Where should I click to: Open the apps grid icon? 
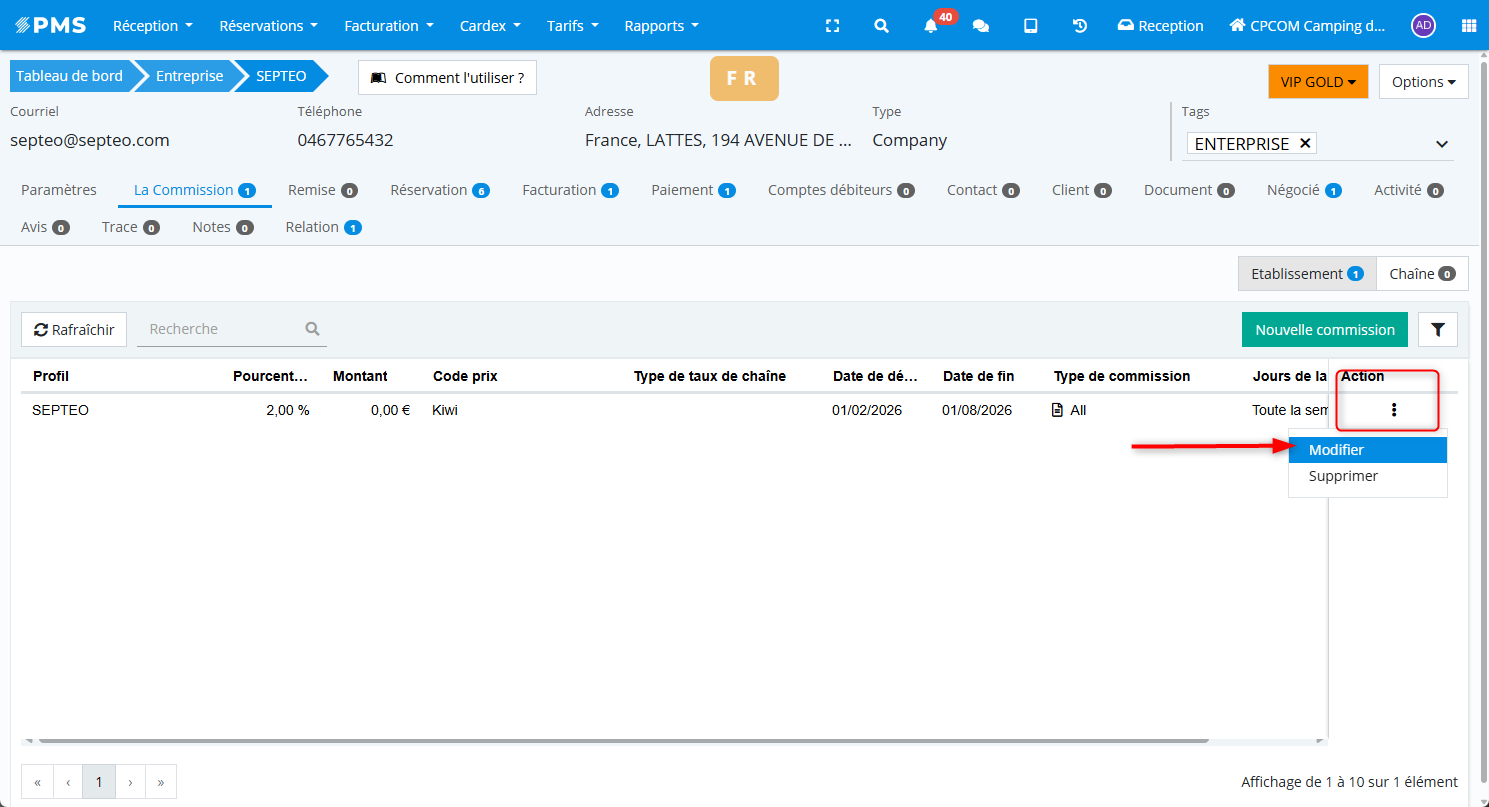click(1468, 26)
